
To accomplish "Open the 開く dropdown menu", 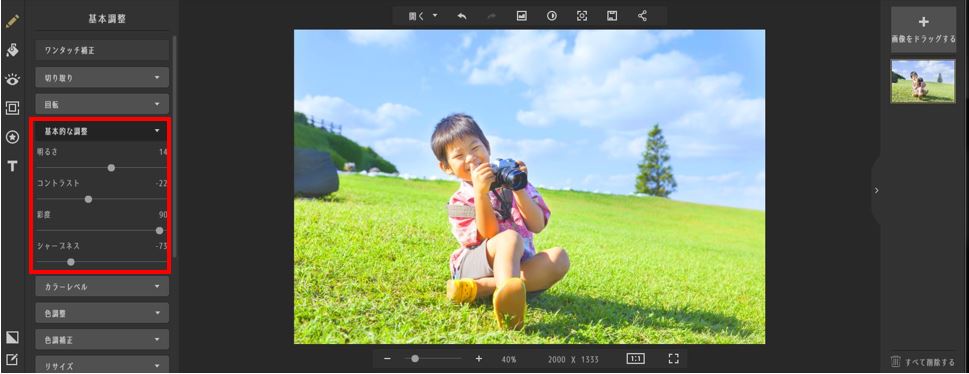I will [x=423, y=16].
